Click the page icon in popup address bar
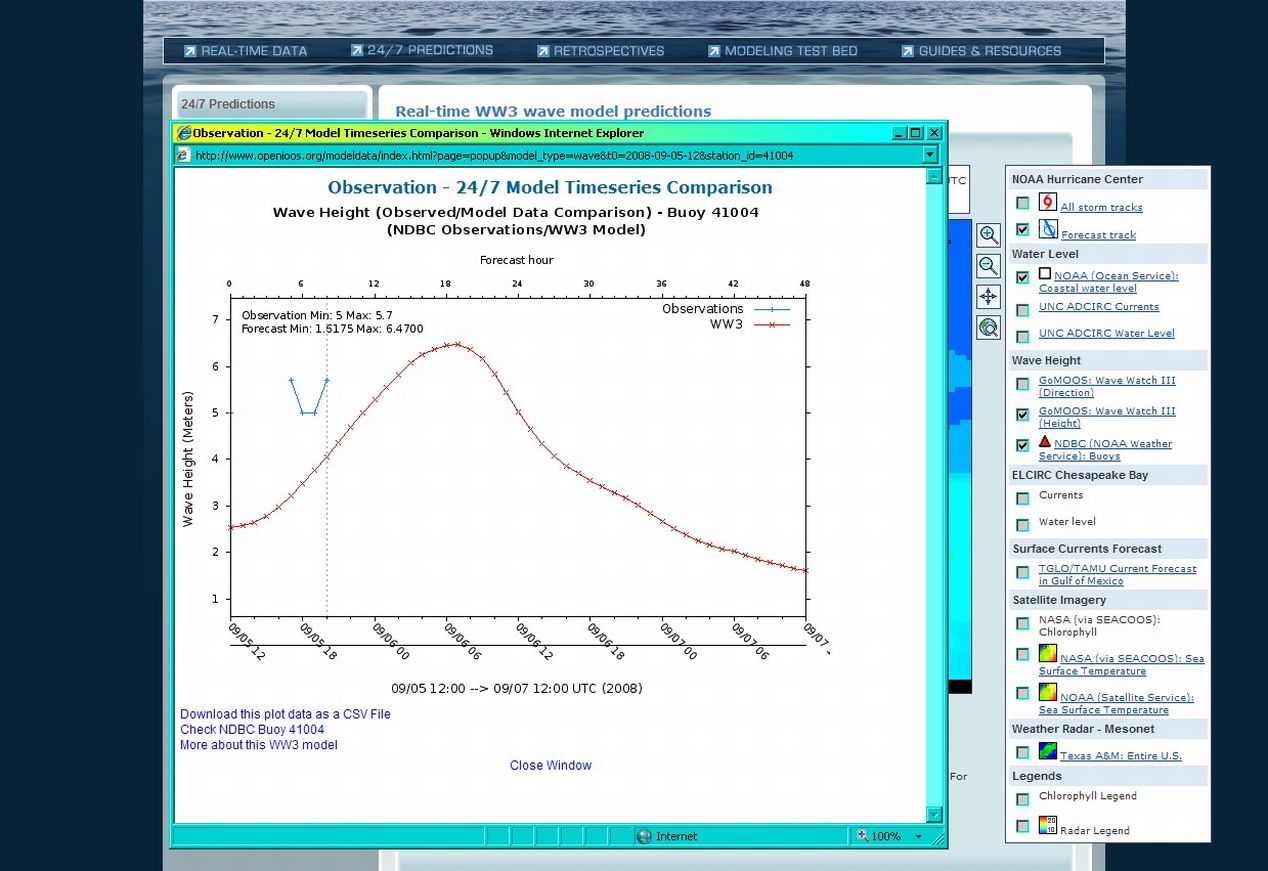The image size is (1268, 871). click(183, 155)
